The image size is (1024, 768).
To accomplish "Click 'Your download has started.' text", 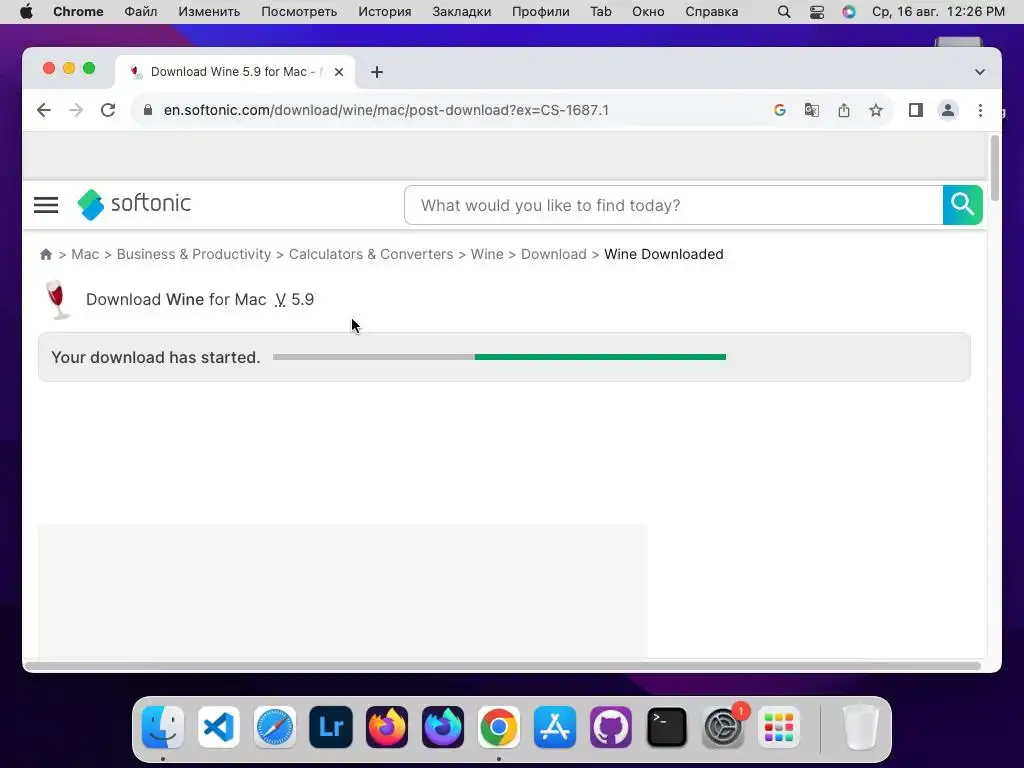I will (155, 357).
